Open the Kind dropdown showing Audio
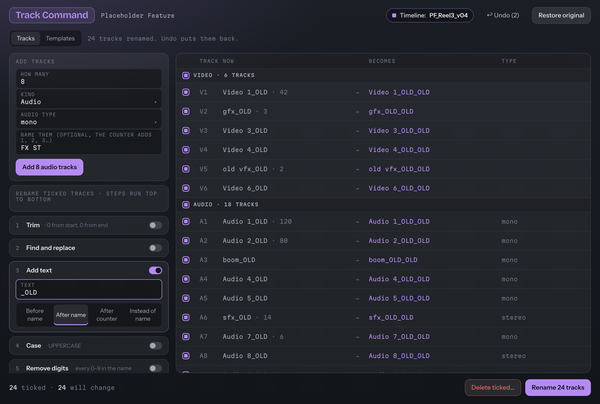Image resolution: width=600 pixels, height=404 pixels. [89, 99]
